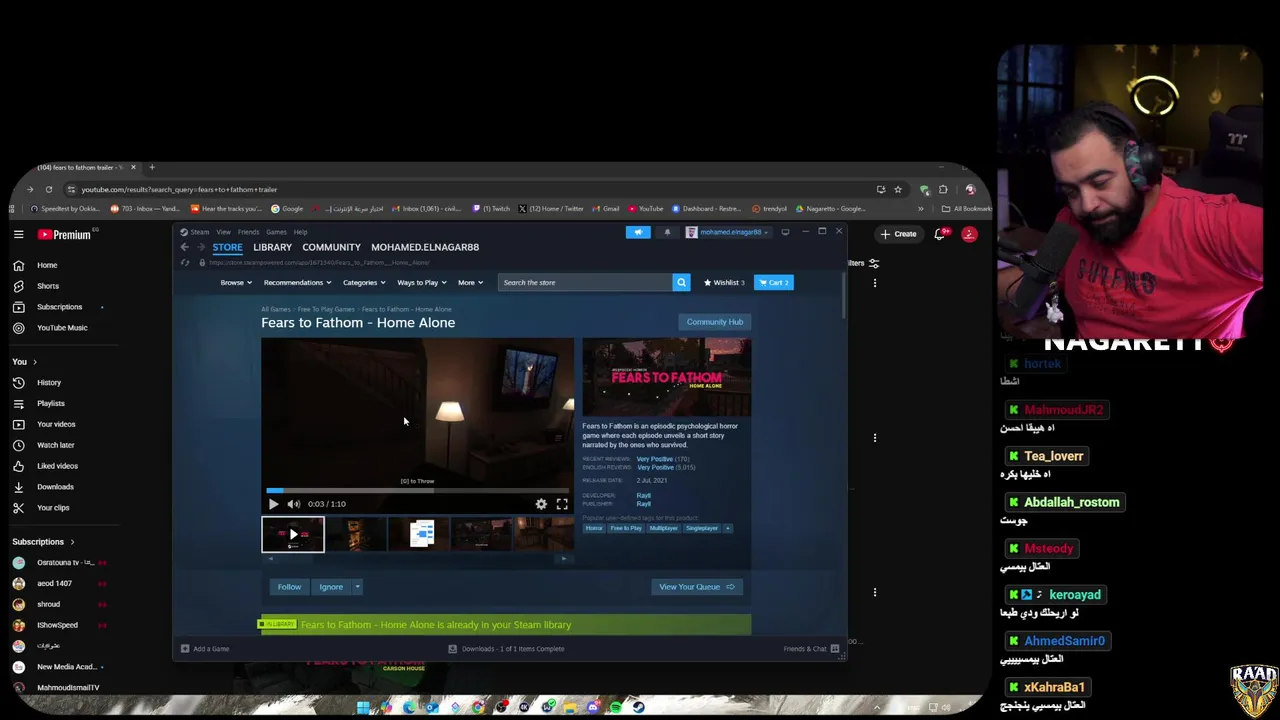Ignore this game on Steam
1280x720 pixels.
tap(331, 587)
